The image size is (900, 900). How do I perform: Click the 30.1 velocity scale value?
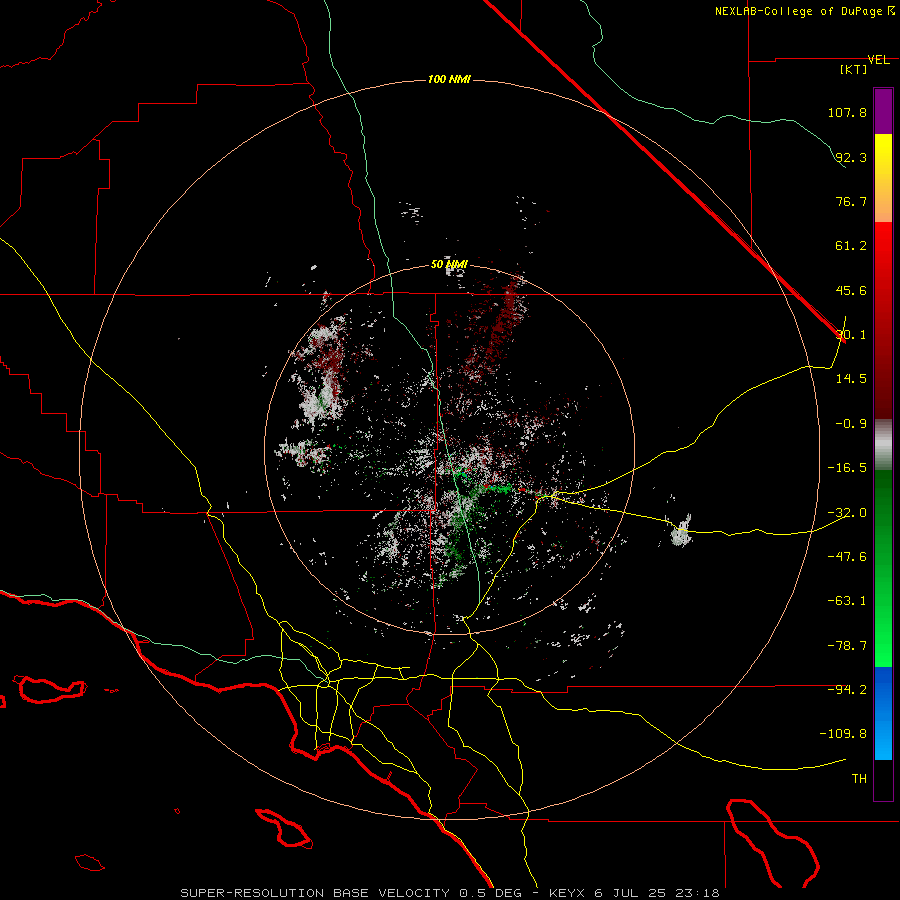(851, 335)
